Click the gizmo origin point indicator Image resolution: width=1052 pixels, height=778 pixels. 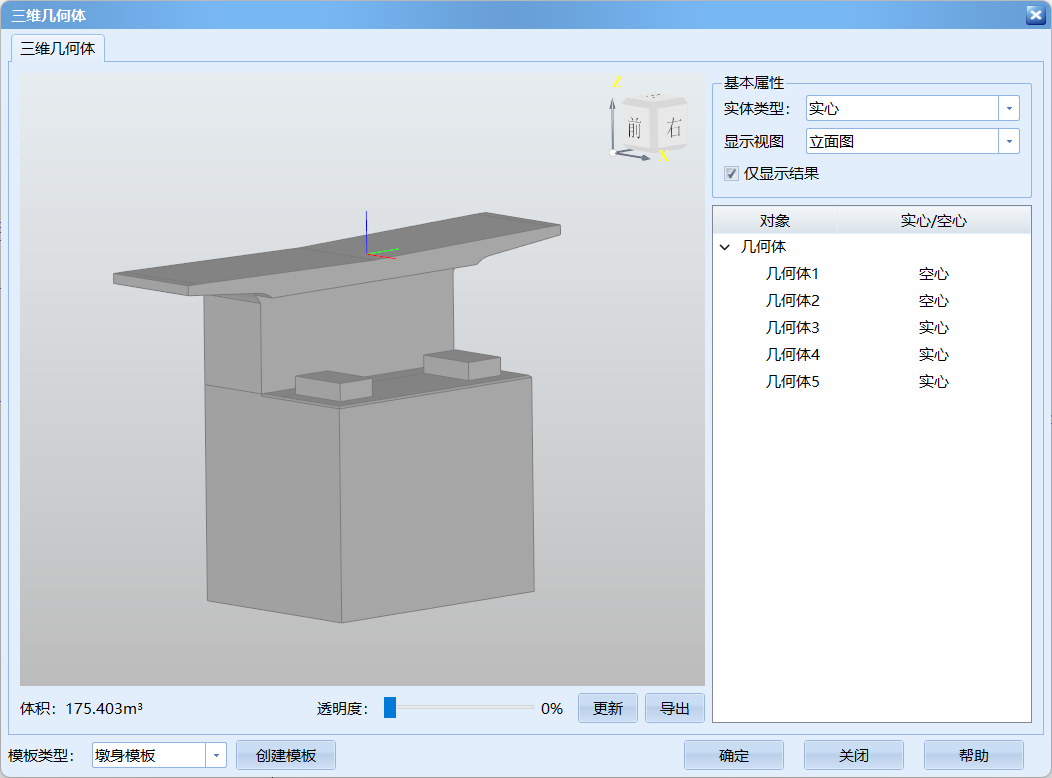coord(613,153)
